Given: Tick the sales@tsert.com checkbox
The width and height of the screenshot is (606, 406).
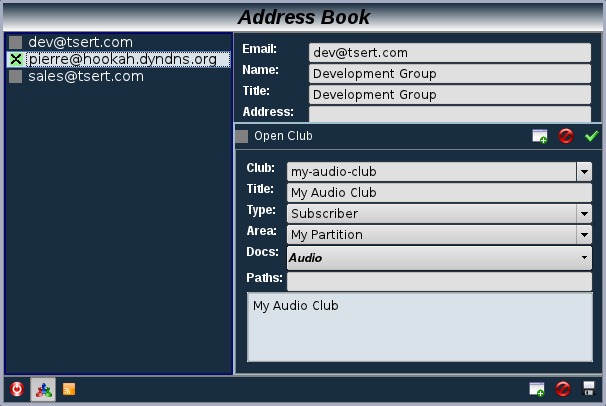Looking at the screenshot, I should [15, 77].
